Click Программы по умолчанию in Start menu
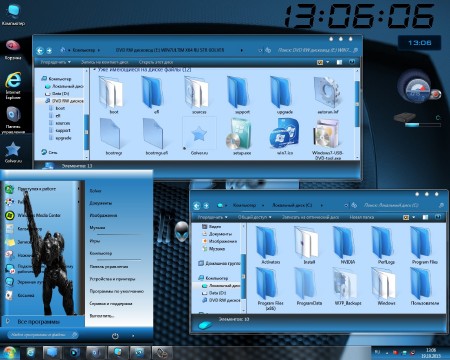Screen dimensions: 450x360 click(116, 291)
